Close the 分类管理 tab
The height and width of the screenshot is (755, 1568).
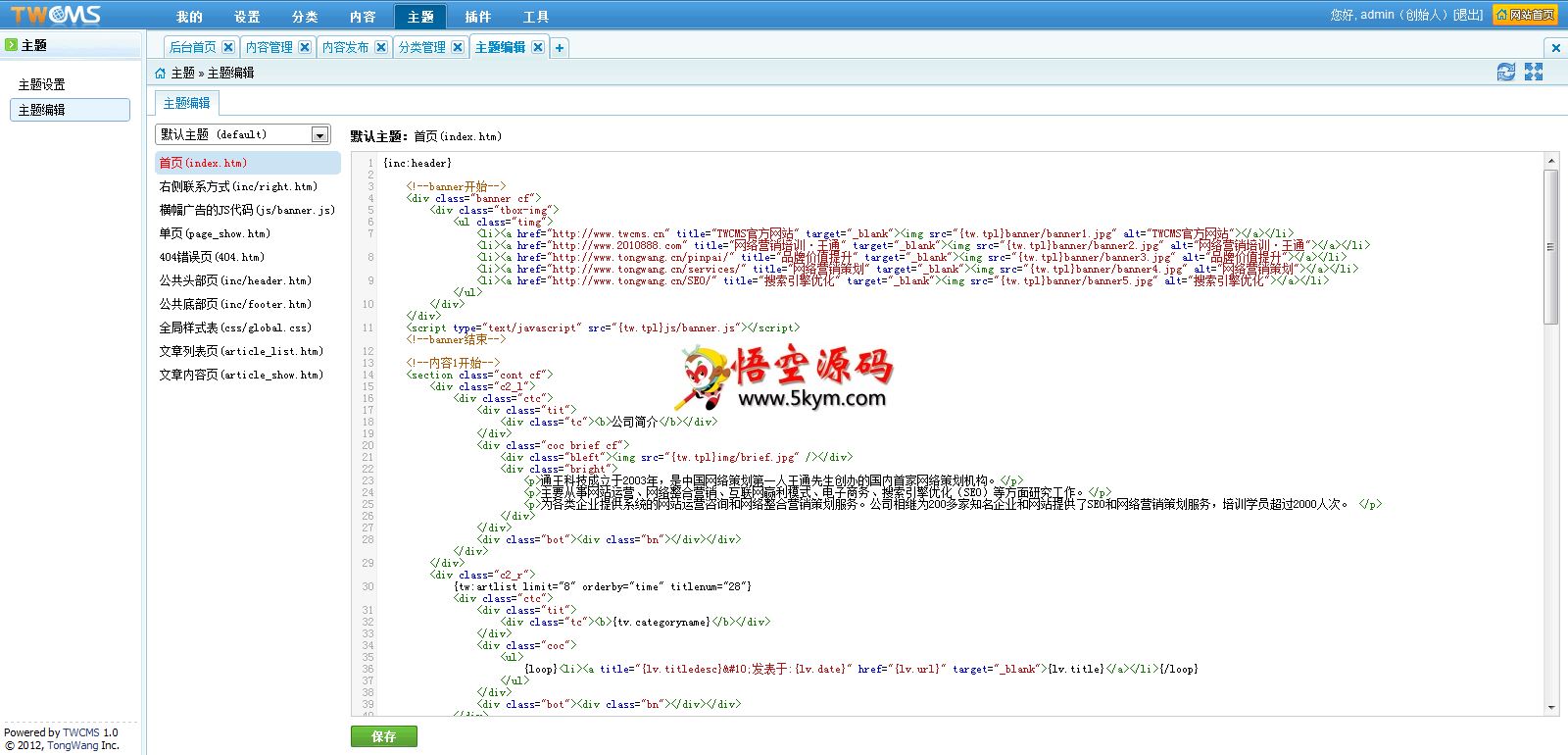tap(458, 47)
